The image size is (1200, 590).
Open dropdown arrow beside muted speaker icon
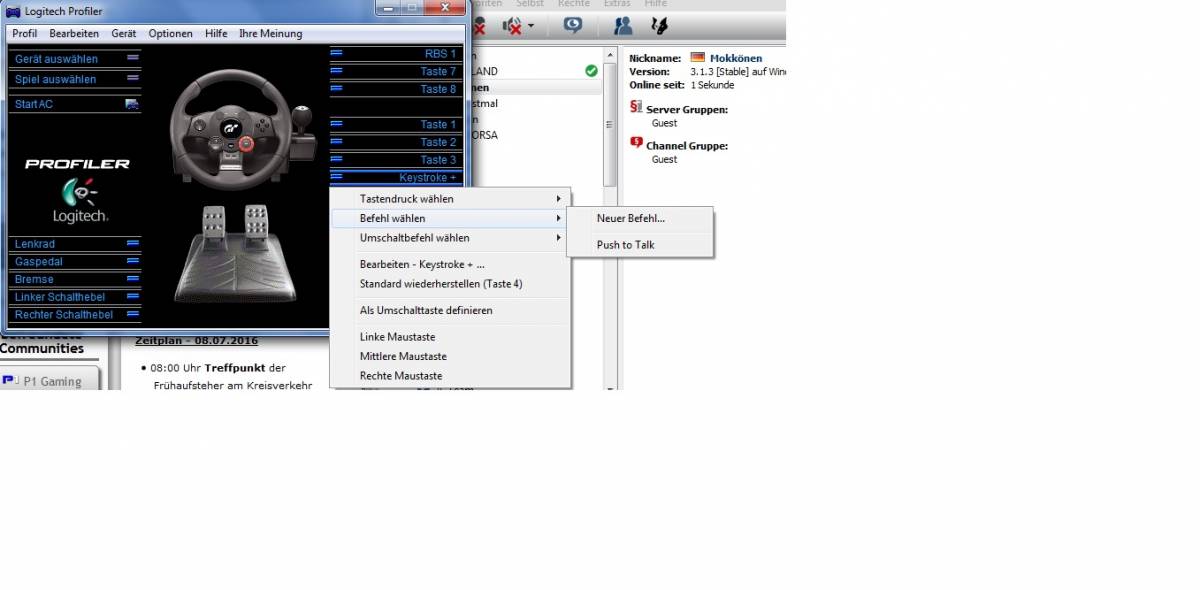coord(531,26)
